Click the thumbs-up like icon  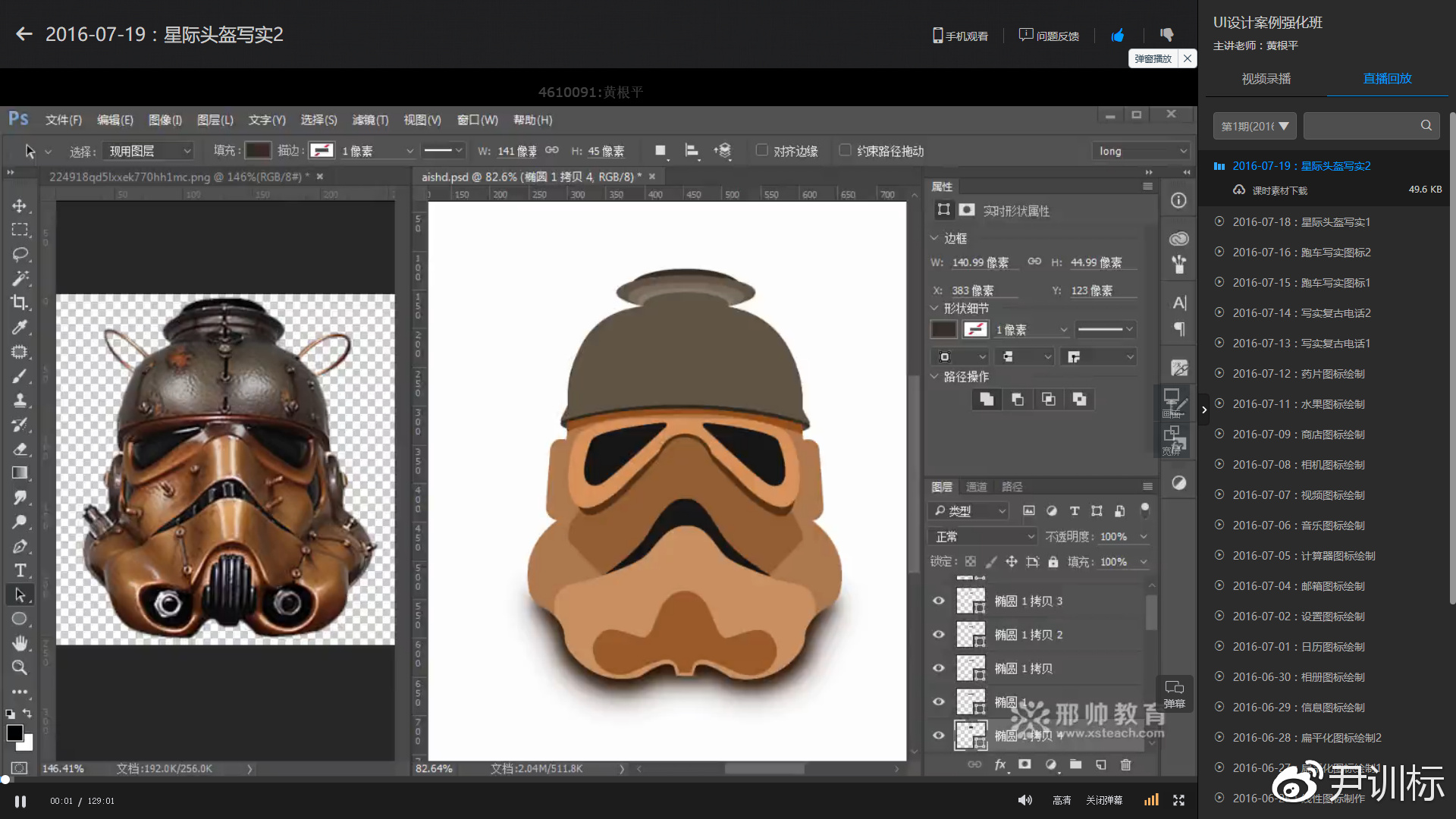point(1117,35)
